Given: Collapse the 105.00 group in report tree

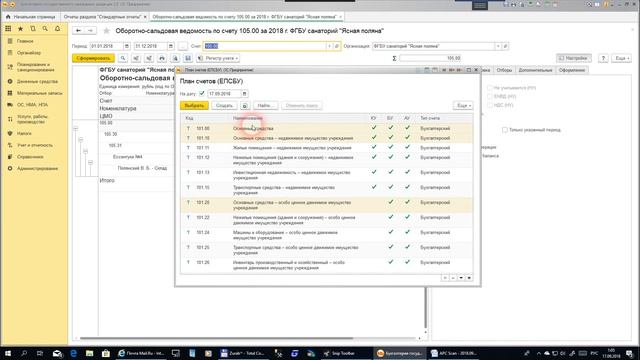Looking at the screenshot, I should click(76, 129).
